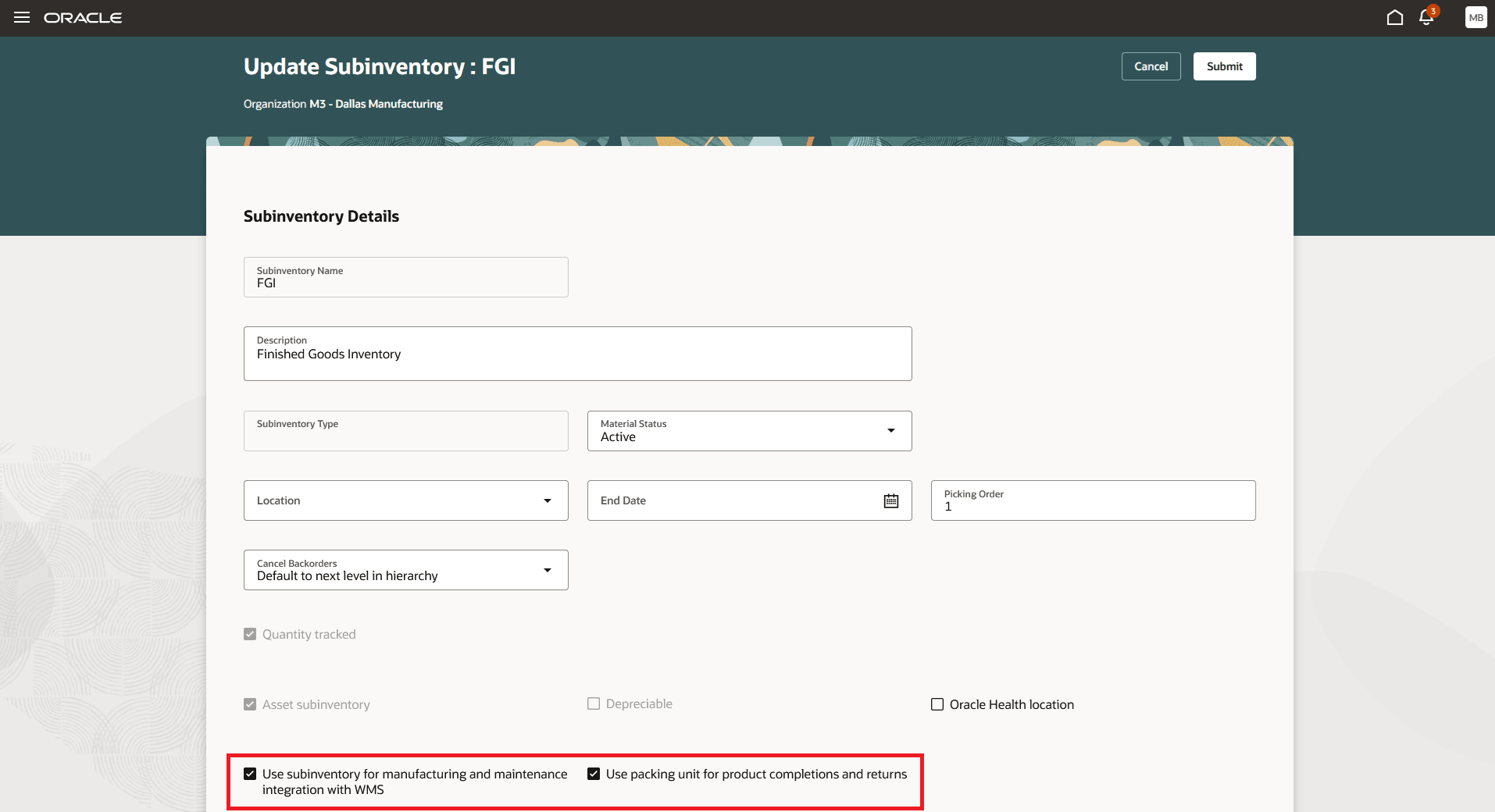Edit the Picking Order field

coord(1093,500)
